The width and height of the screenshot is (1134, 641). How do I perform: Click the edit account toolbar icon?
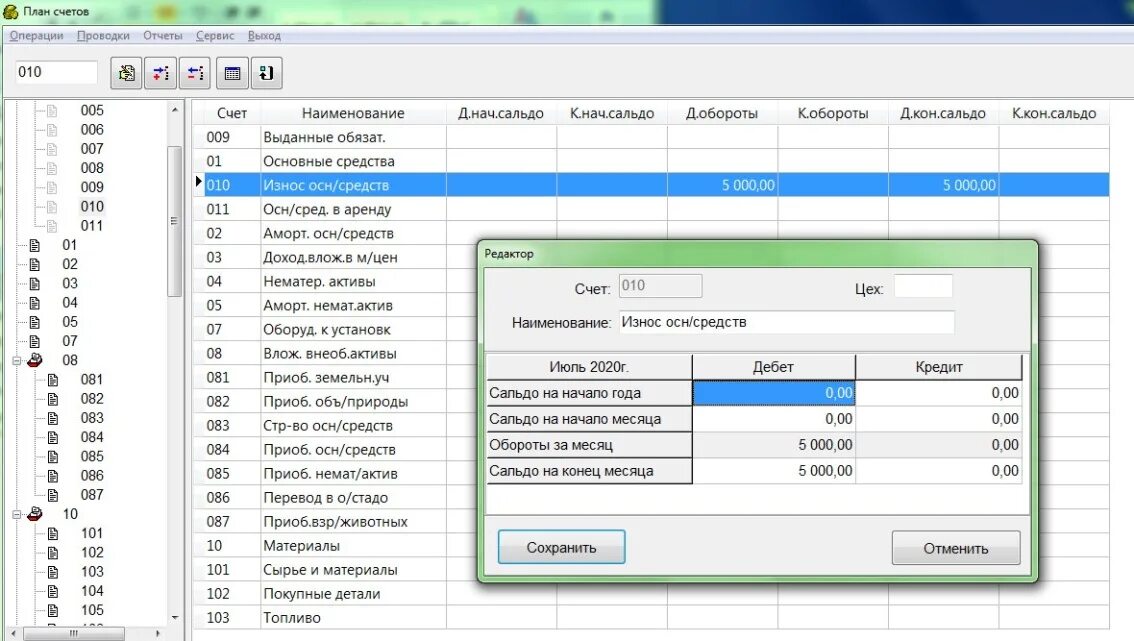[x=127, y=73]
